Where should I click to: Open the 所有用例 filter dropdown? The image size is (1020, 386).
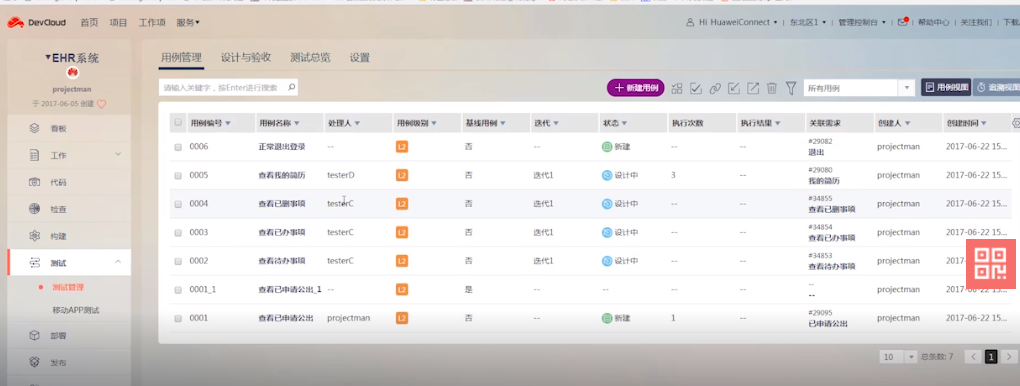859,88
